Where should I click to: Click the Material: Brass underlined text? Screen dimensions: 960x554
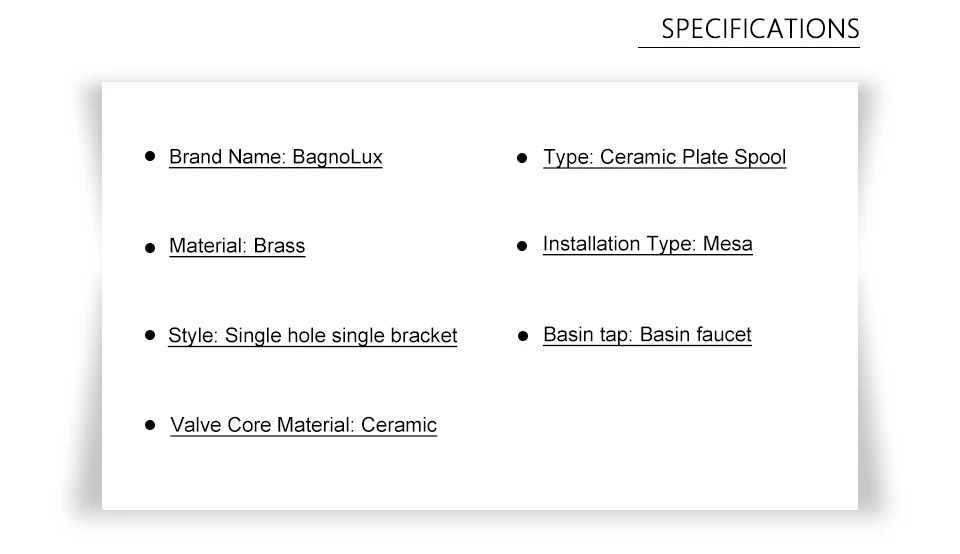tap(237, 246)
